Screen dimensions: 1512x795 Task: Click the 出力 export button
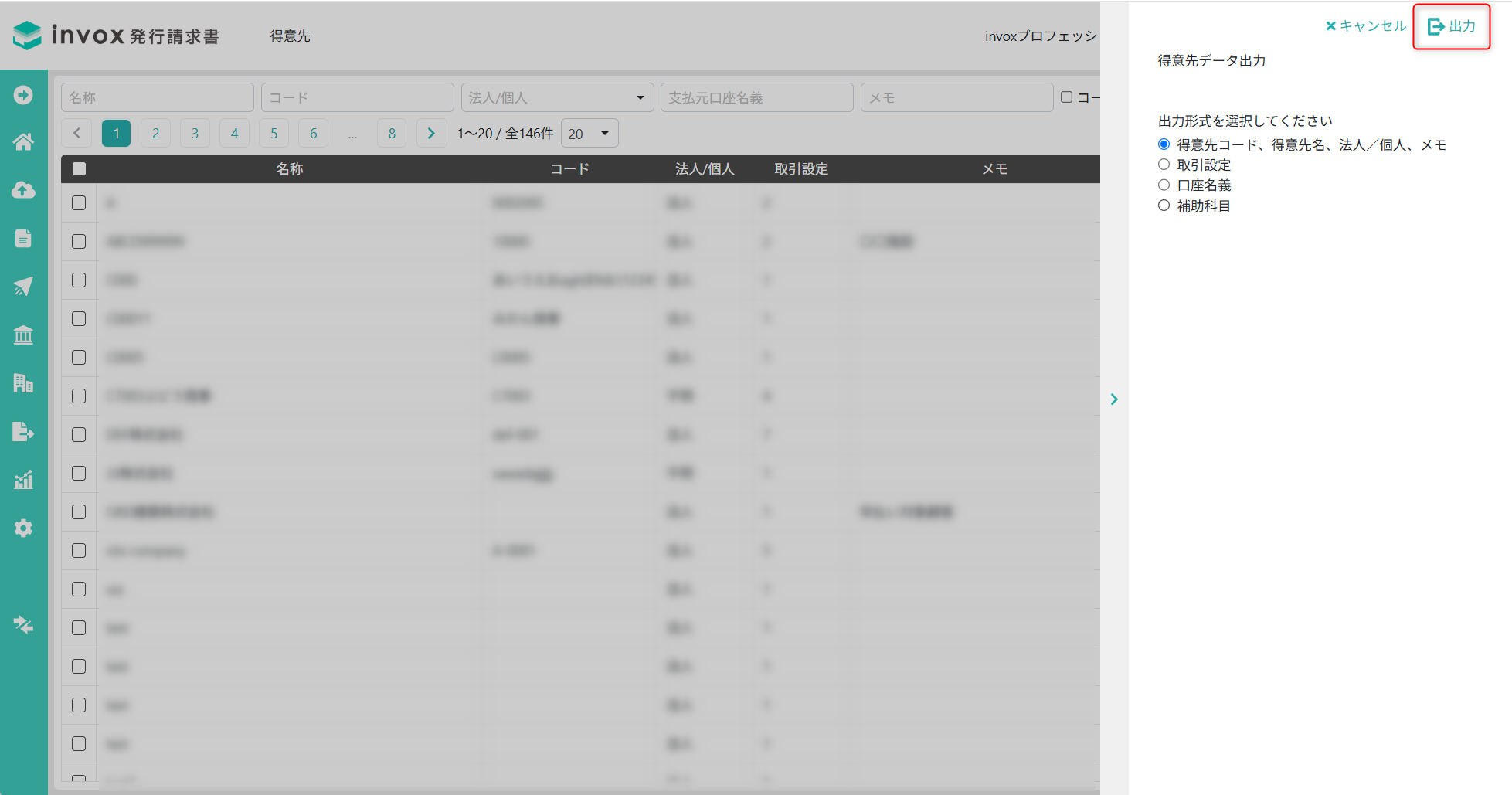pyautogui.click(x=1451, y=26)
